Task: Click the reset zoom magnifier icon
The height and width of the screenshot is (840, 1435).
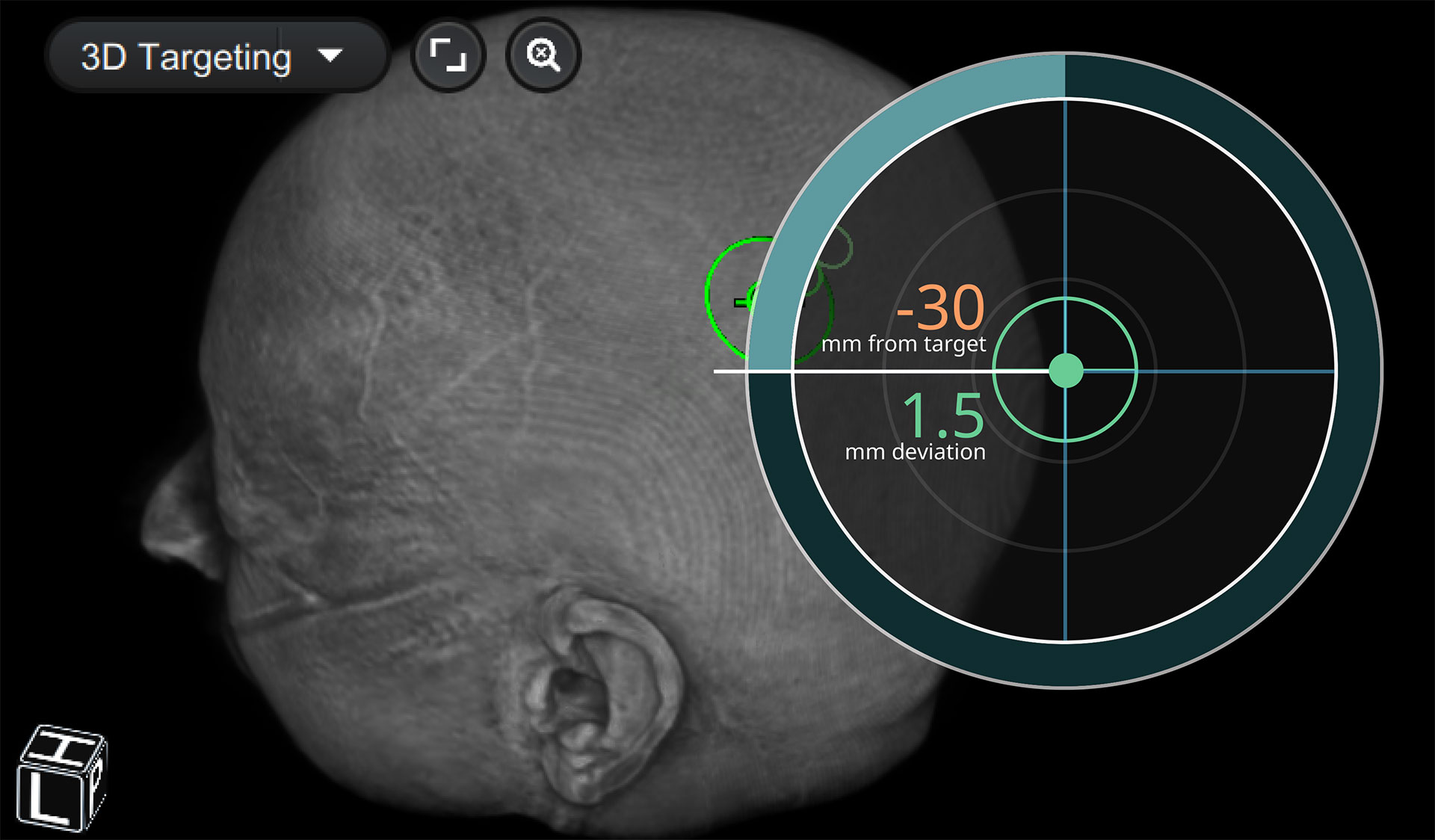Action: 543,55
